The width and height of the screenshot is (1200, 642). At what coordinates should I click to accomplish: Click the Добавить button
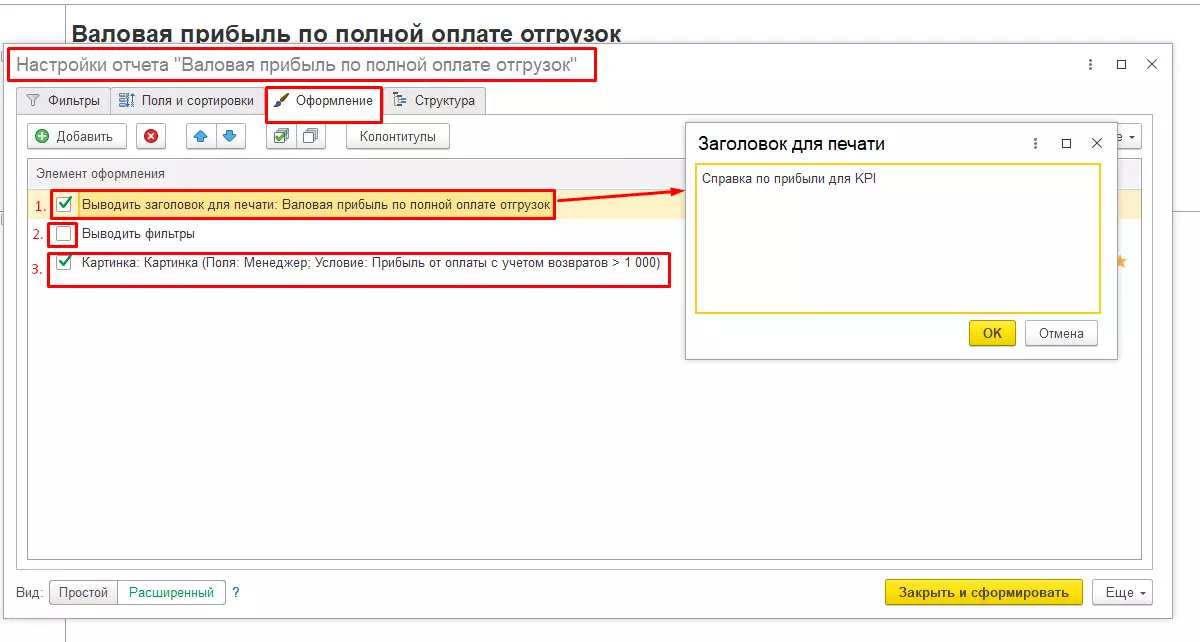click(x=77, y=136)
